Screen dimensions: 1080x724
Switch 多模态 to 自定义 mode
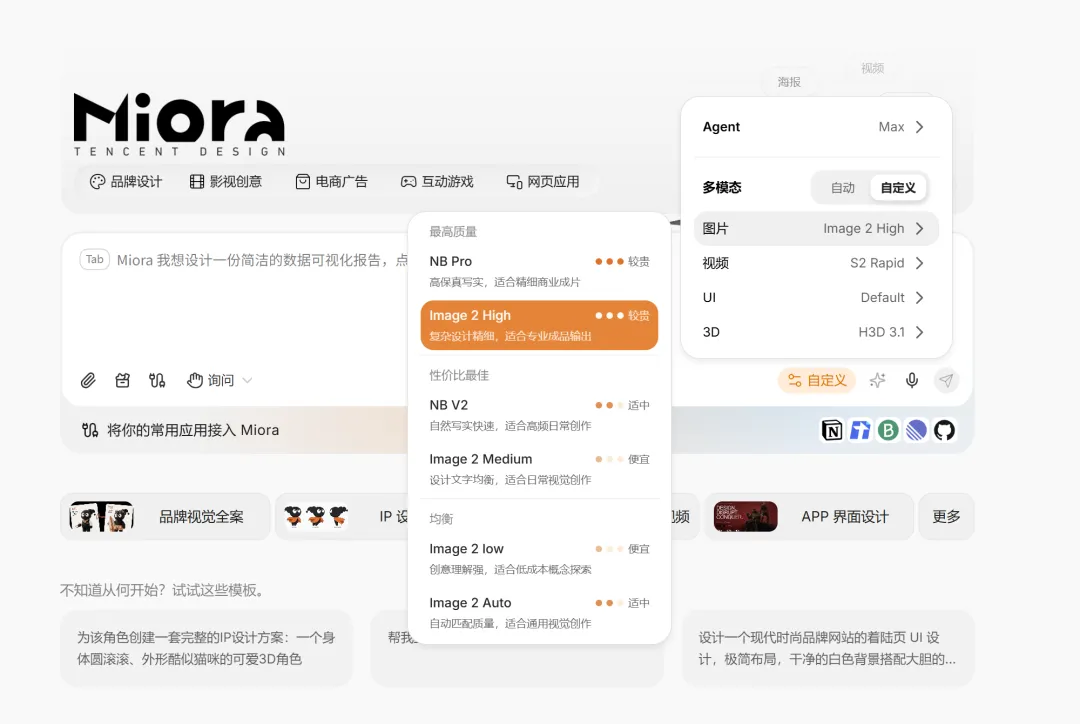pos(898,188)
